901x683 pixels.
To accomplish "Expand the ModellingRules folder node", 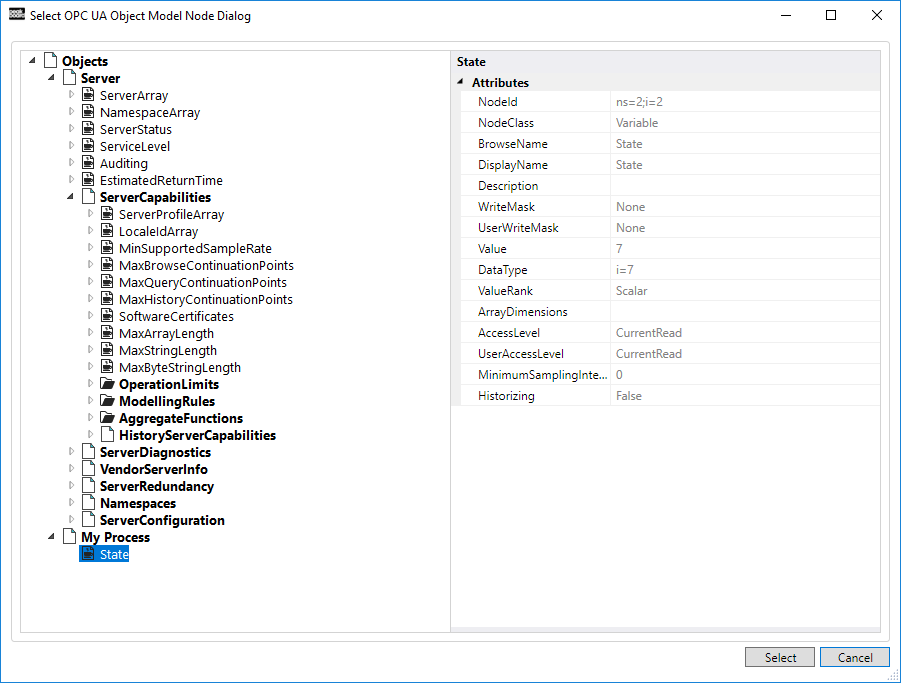I will coord(90,402).
